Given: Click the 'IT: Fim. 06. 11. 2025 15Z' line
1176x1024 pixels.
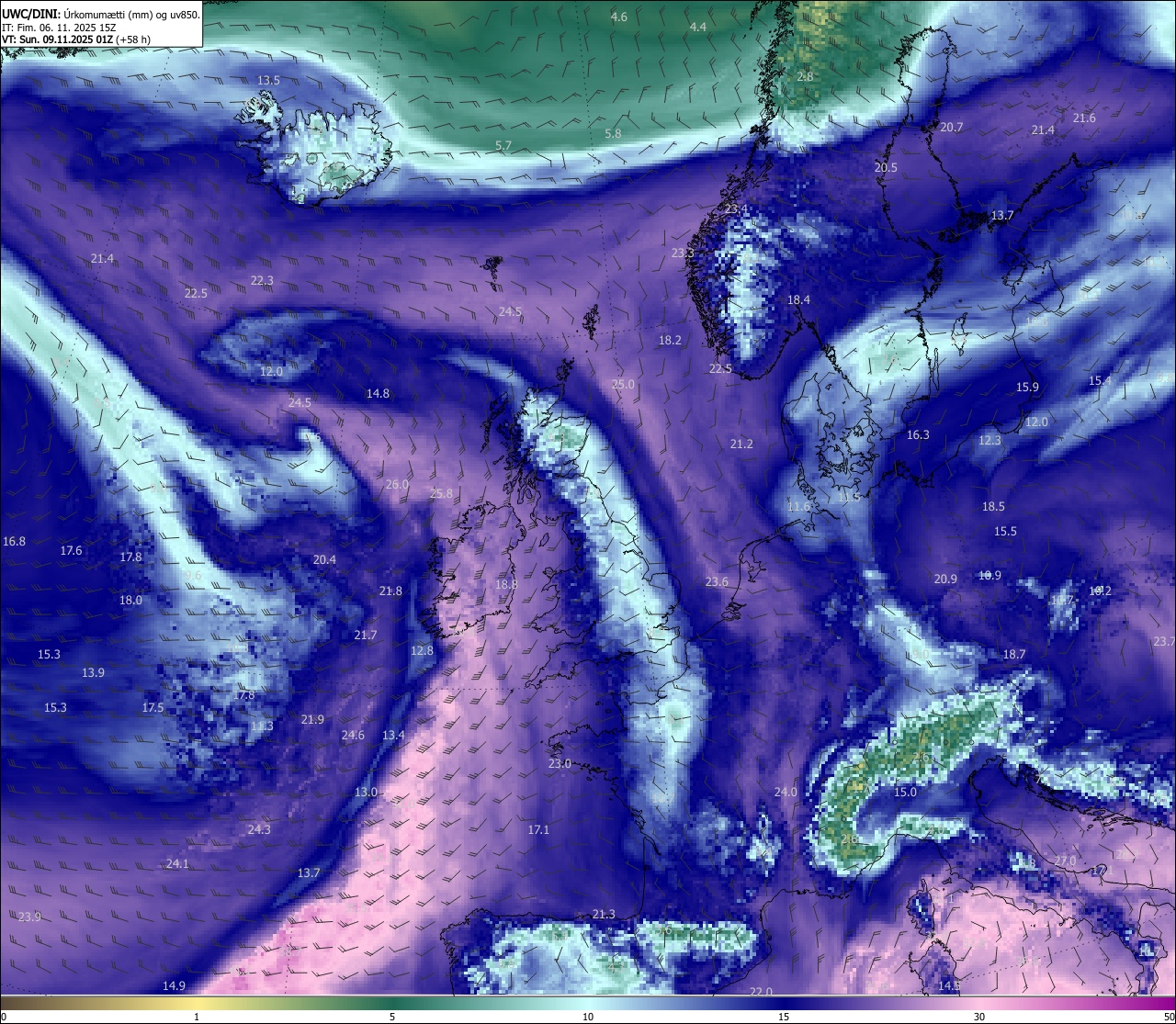Looking at the screenshot, I should (x=59, y=28).
